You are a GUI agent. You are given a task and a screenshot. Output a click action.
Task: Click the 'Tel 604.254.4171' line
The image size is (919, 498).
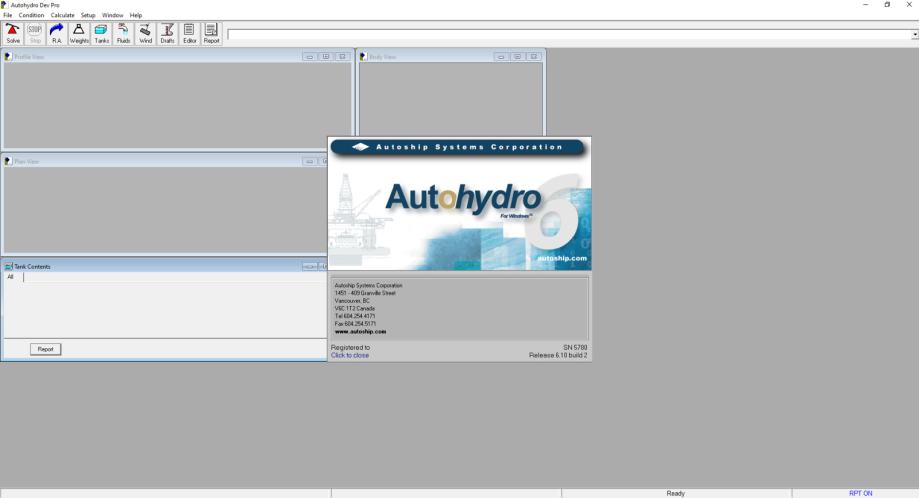point(355,316)
